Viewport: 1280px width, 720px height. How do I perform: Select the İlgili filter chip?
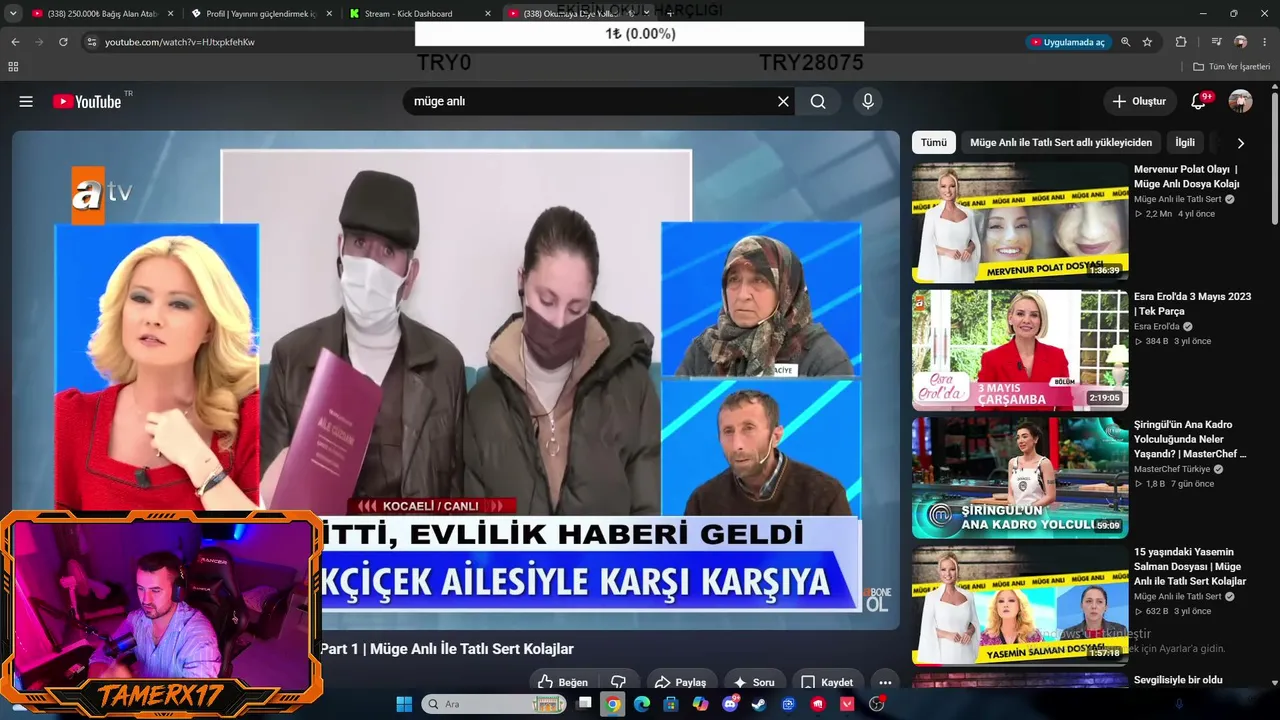(x=1185, y=143)
